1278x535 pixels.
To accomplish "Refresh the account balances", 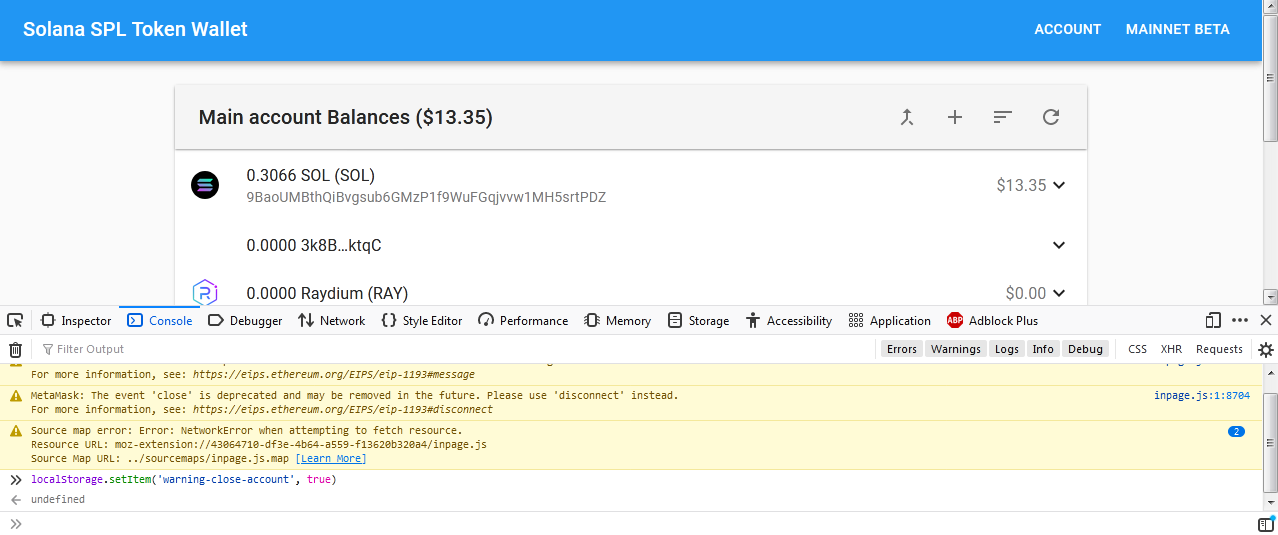I will tap(1051, 117).
